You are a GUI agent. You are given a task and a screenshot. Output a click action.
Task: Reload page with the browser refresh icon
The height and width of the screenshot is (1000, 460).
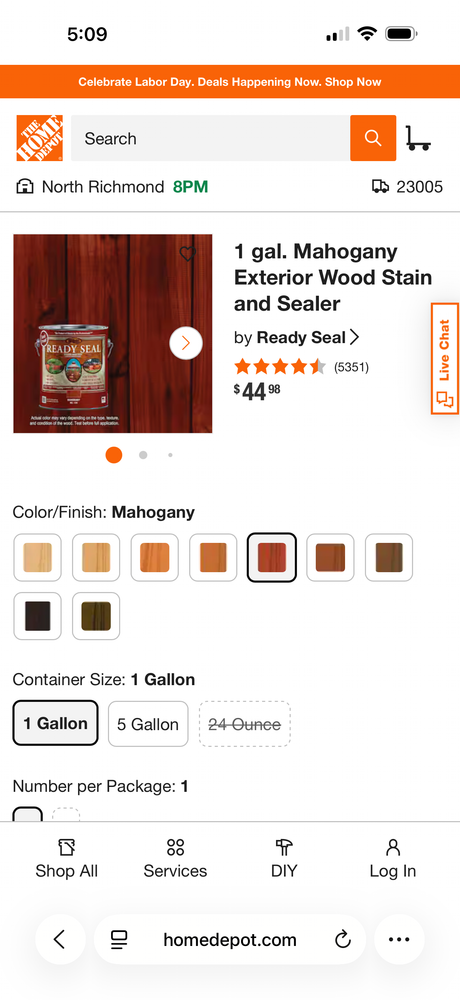click(343, 939)
